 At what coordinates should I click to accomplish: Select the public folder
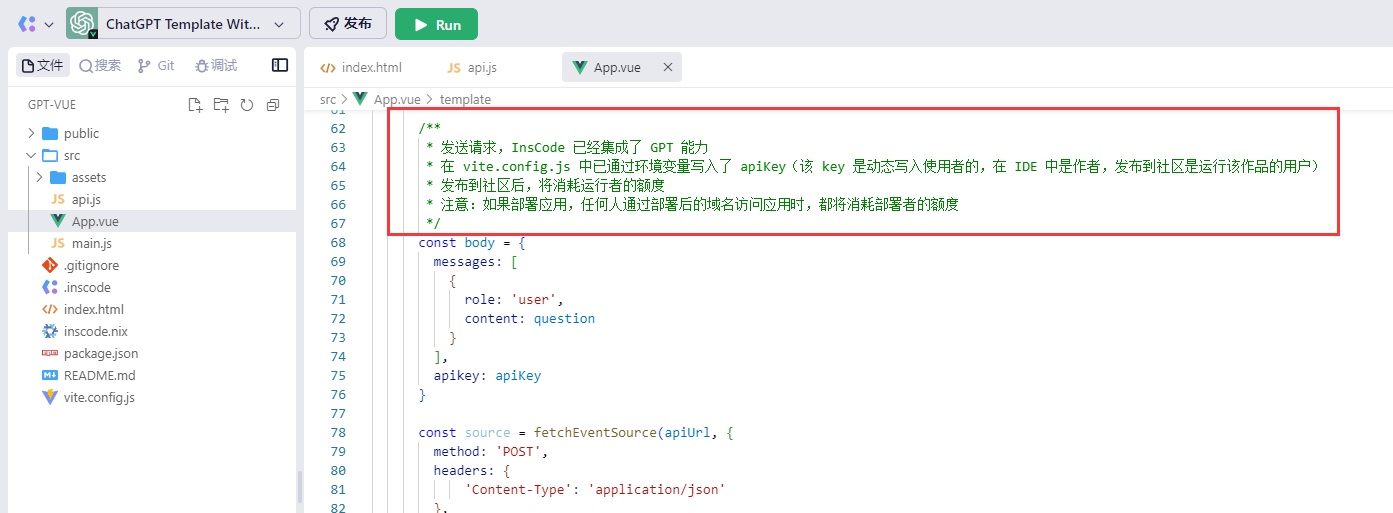[152, 133]
